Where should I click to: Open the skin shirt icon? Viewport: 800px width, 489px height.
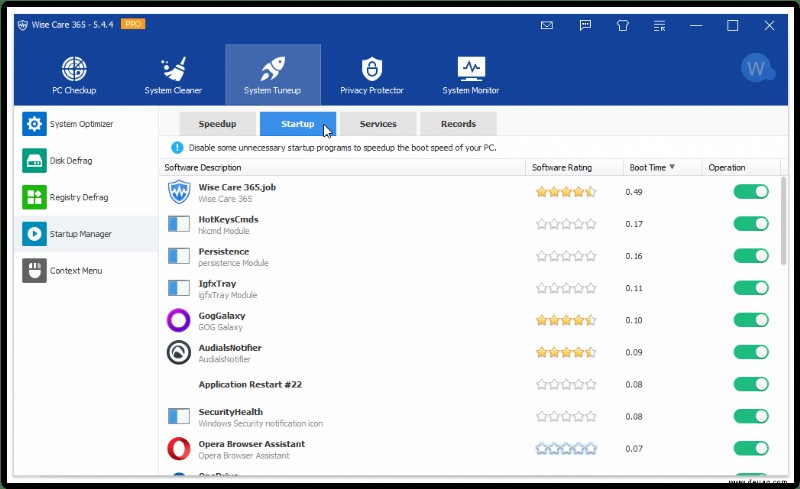[x=622, y=26]
